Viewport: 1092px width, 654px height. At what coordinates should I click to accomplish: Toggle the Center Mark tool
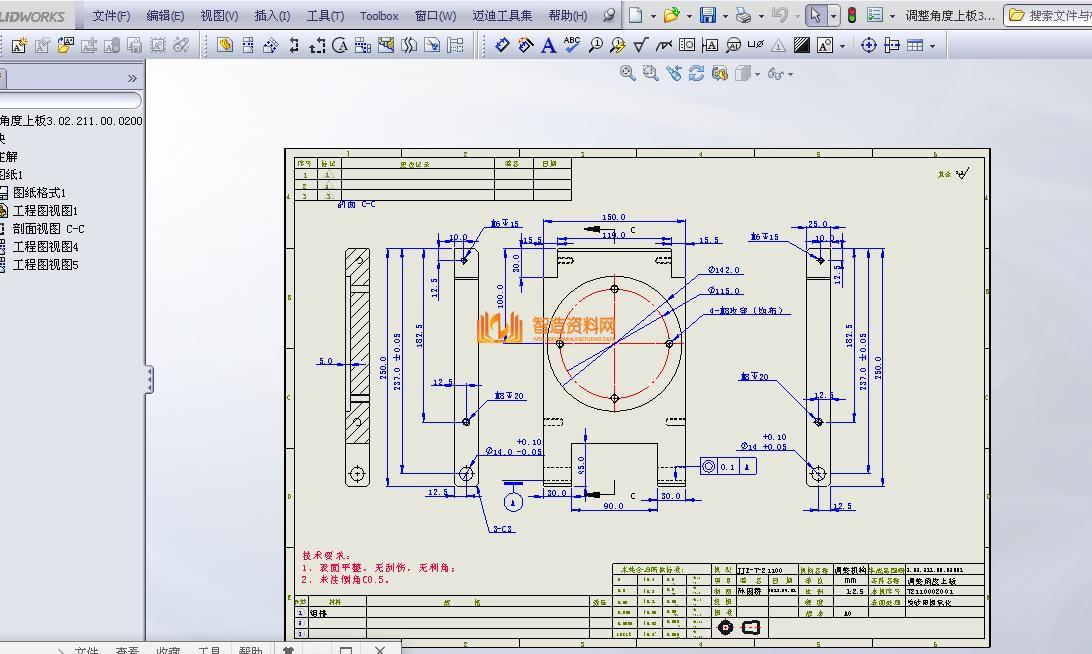click(868, 45)
